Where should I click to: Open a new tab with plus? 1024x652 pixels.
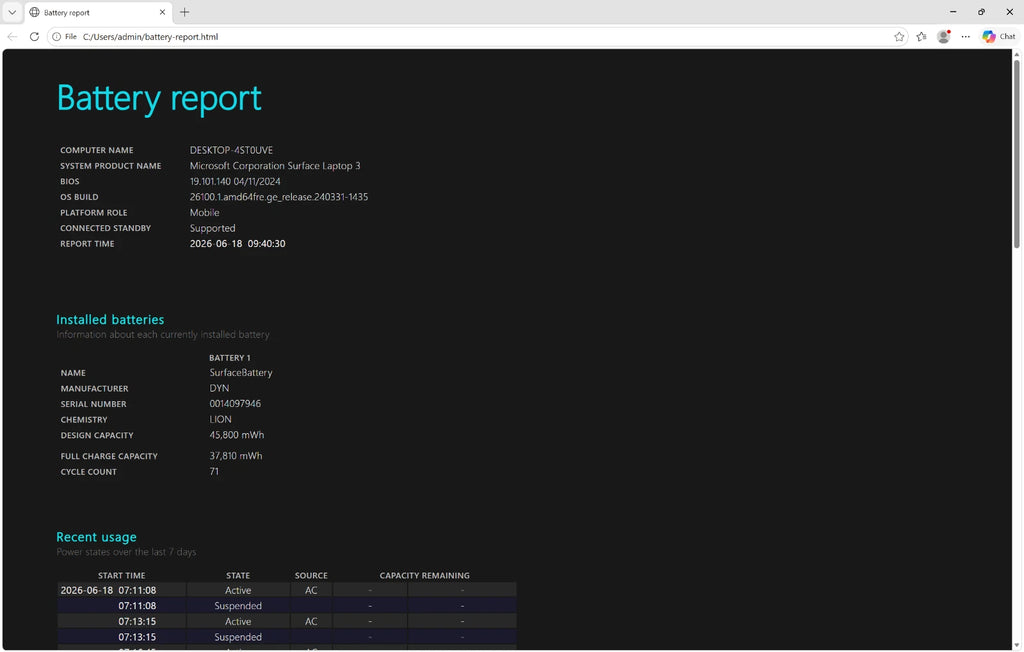185,12
